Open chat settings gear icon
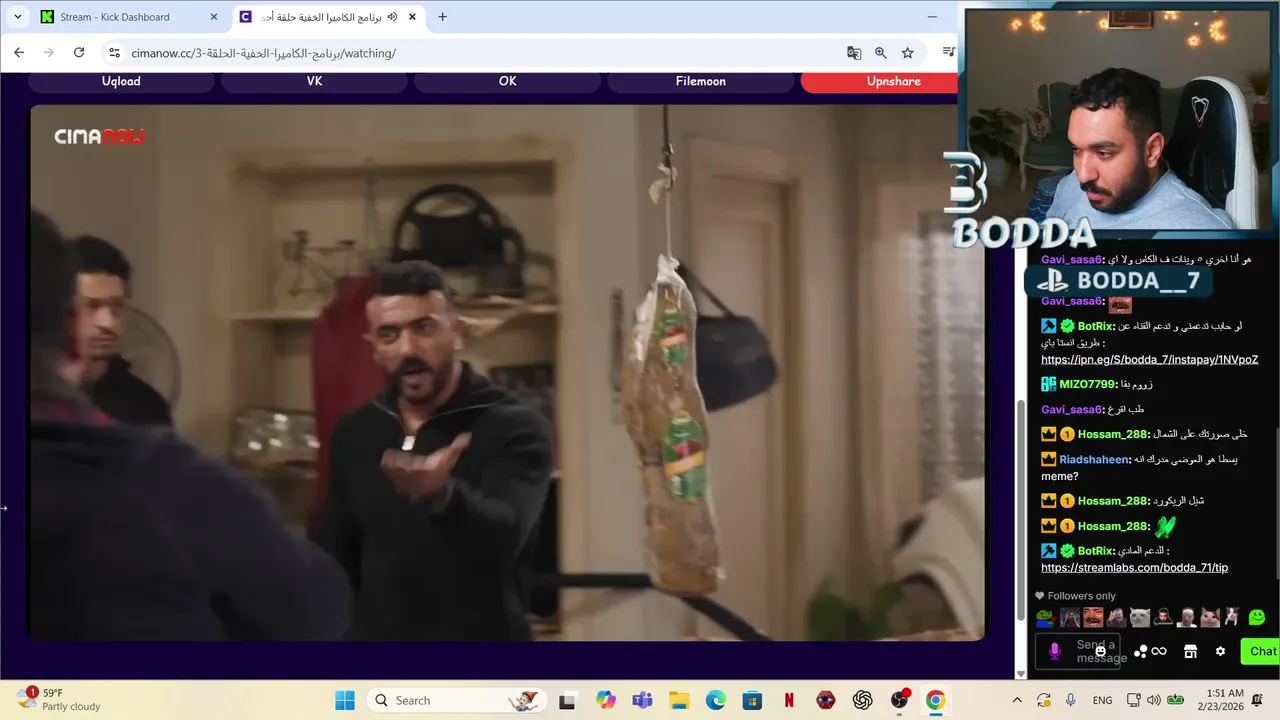The image size is (1280, 720). (1220, 651)
